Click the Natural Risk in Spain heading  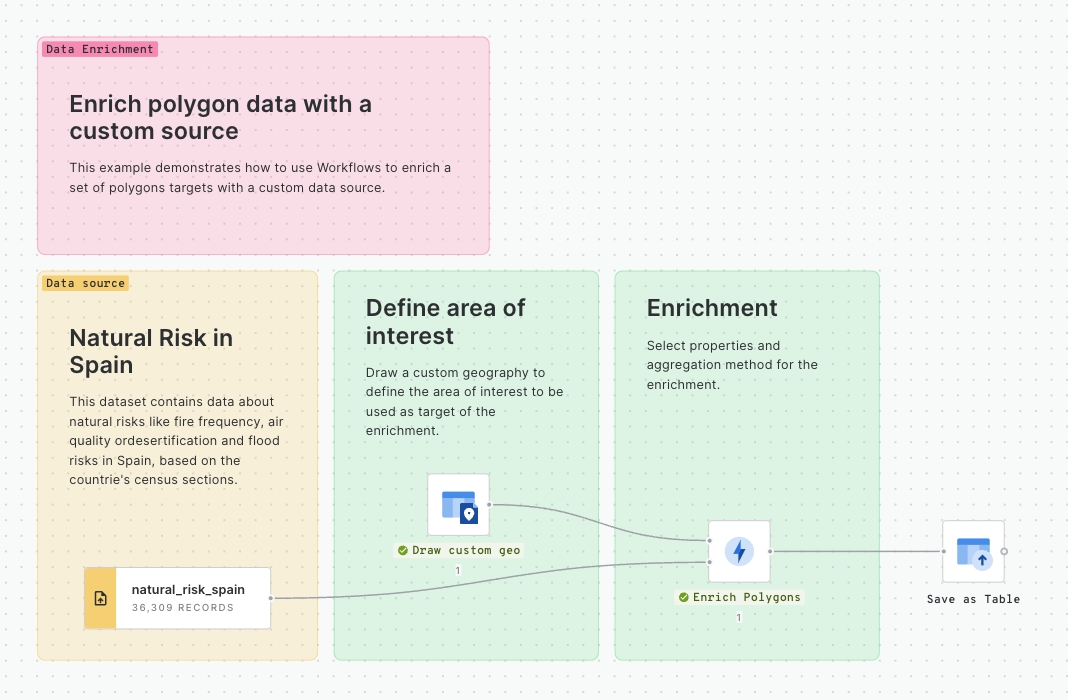pos(150,351)
